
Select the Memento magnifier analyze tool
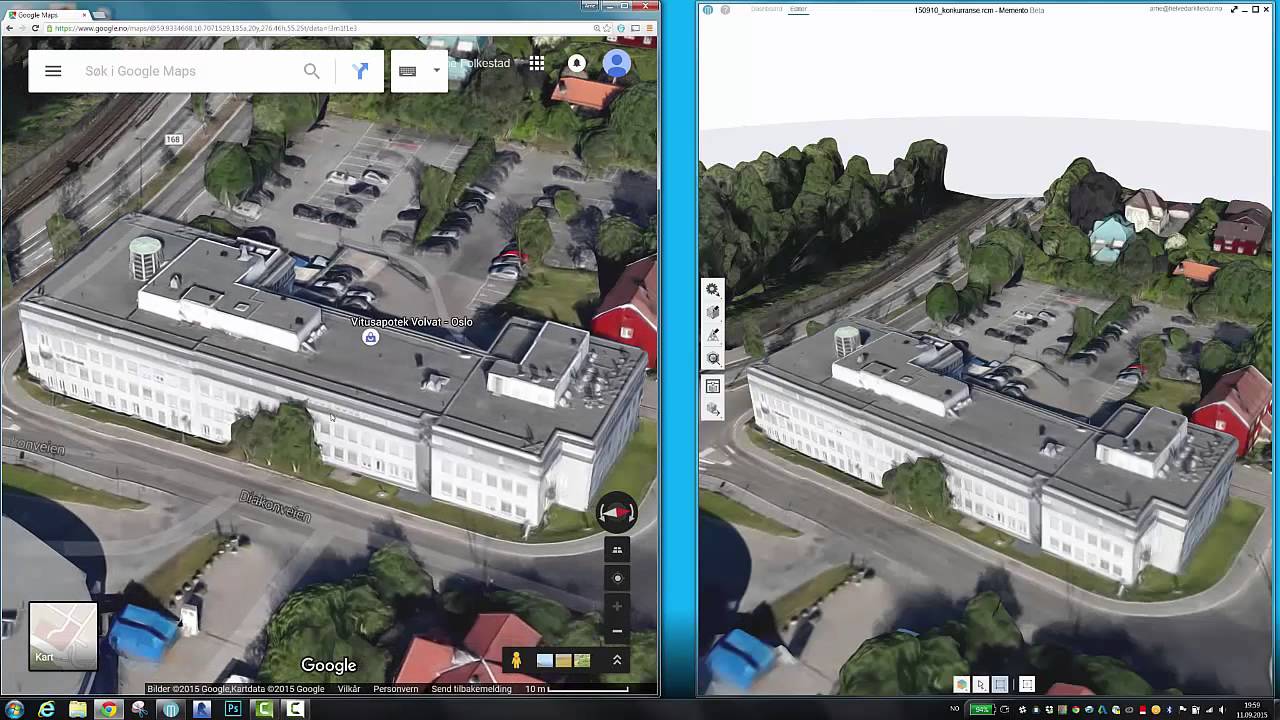point(713,358)
